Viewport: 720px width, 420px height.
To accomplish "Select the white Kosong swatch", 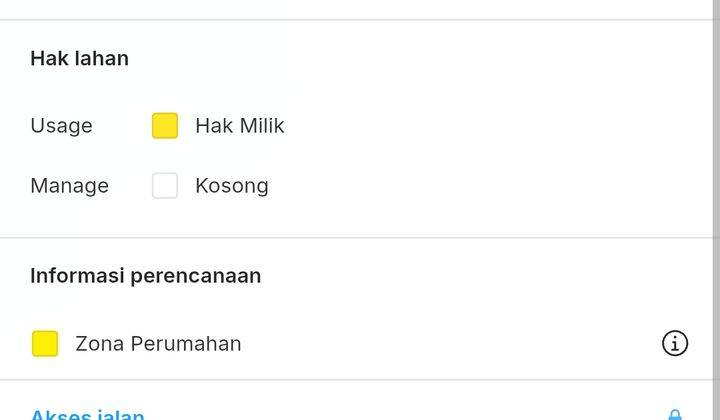I will (x=165, y=185).
